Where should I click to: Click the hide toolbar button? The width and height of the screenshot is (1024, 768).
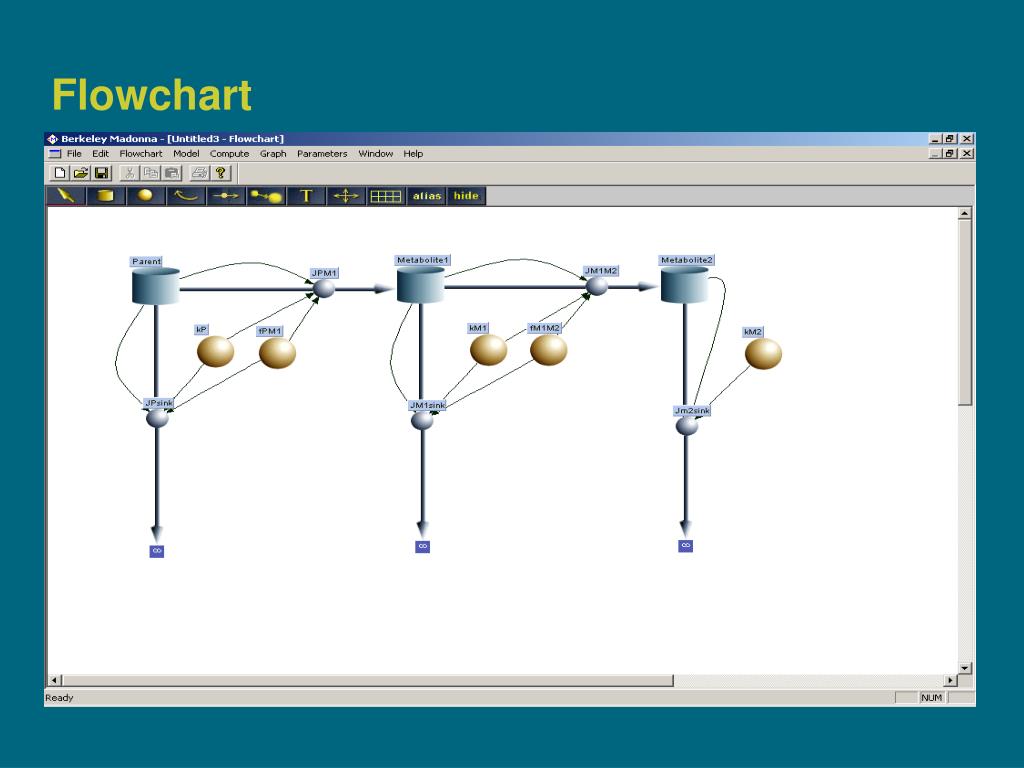pyautogui.click(x=466, y=195)
